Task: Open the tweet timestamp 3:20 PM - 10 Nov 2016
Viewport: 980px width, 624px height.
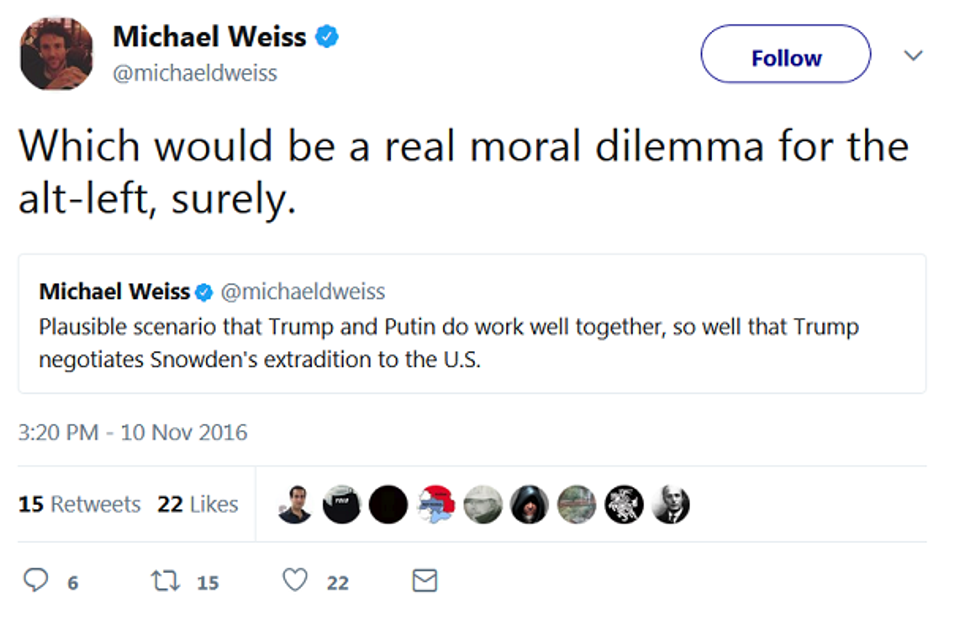Action: click(x=133, y=433)
